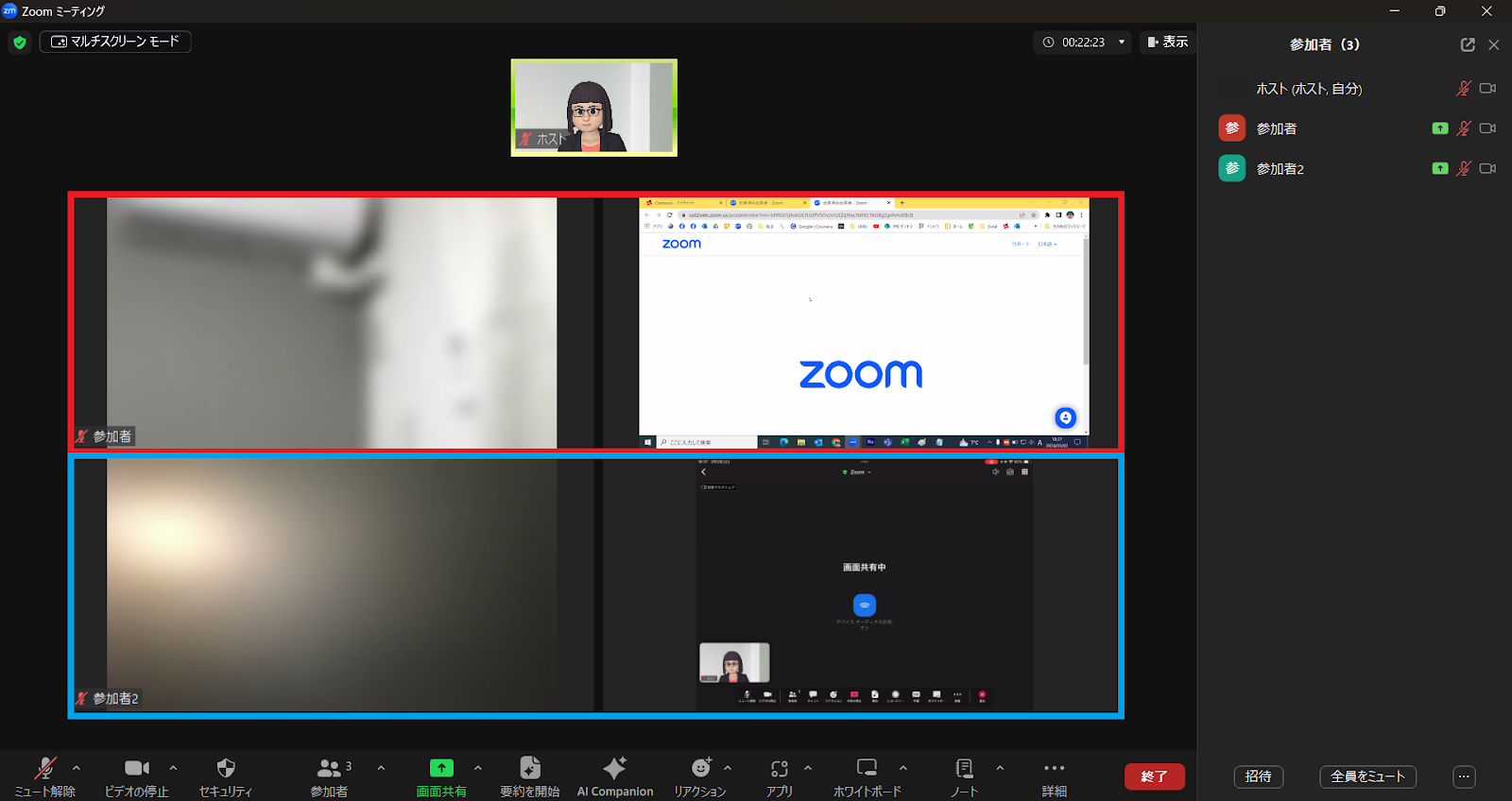1512x801 pixels.
Task: Toggle microphone for 参加者
Action: click(x=1464, y=128)
